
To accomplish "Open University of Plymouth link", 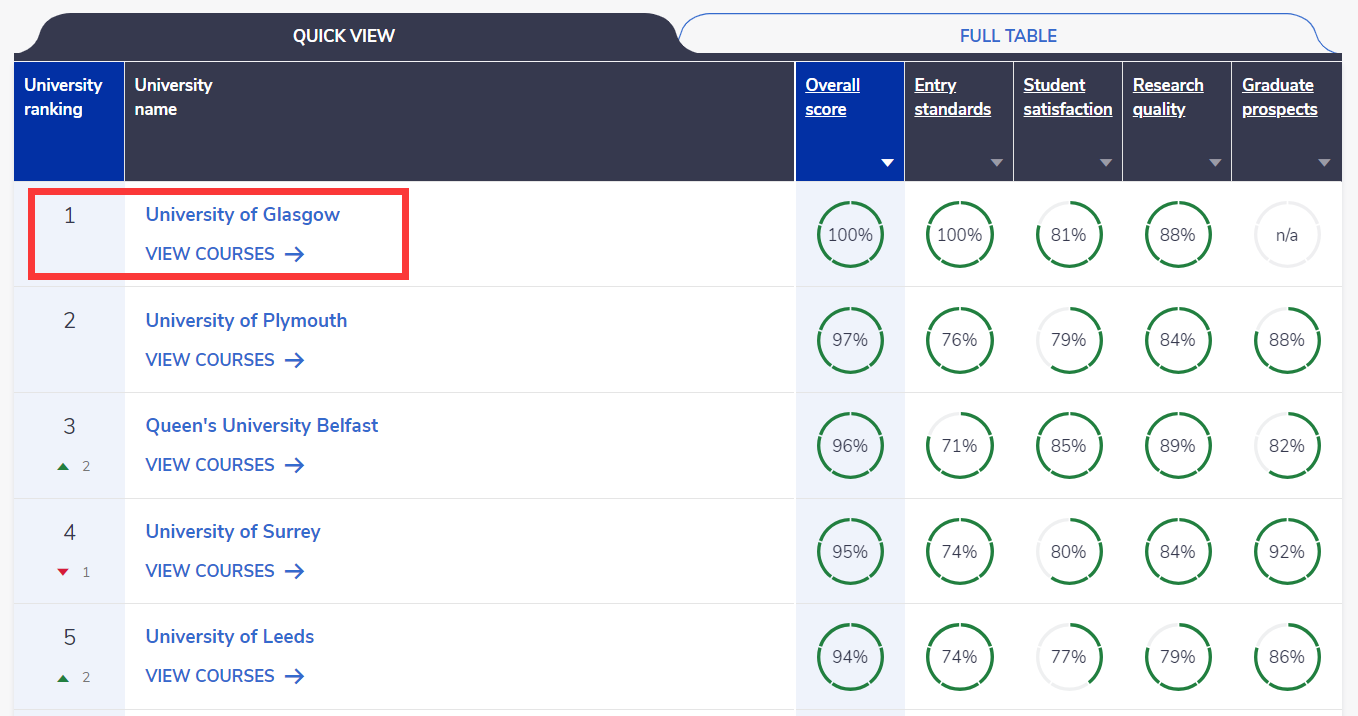I will 247,320.
